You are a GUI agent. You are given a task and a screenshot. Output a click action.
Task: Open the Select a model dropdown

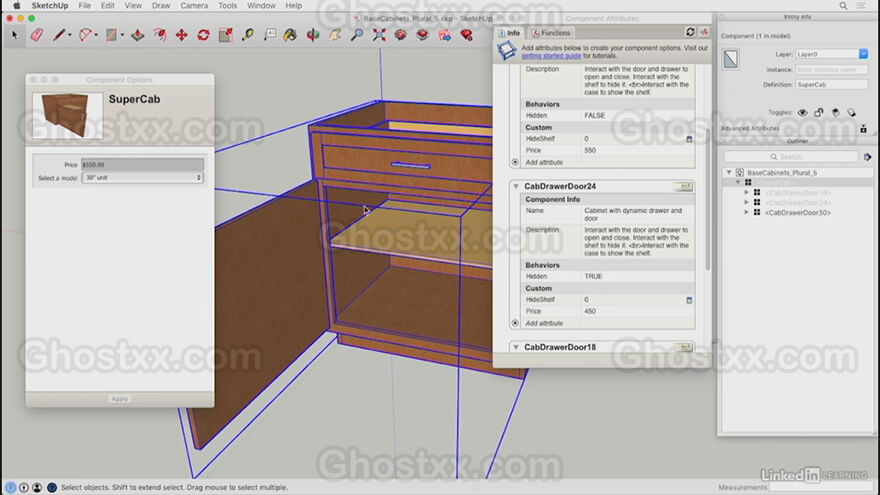point(143,177)
